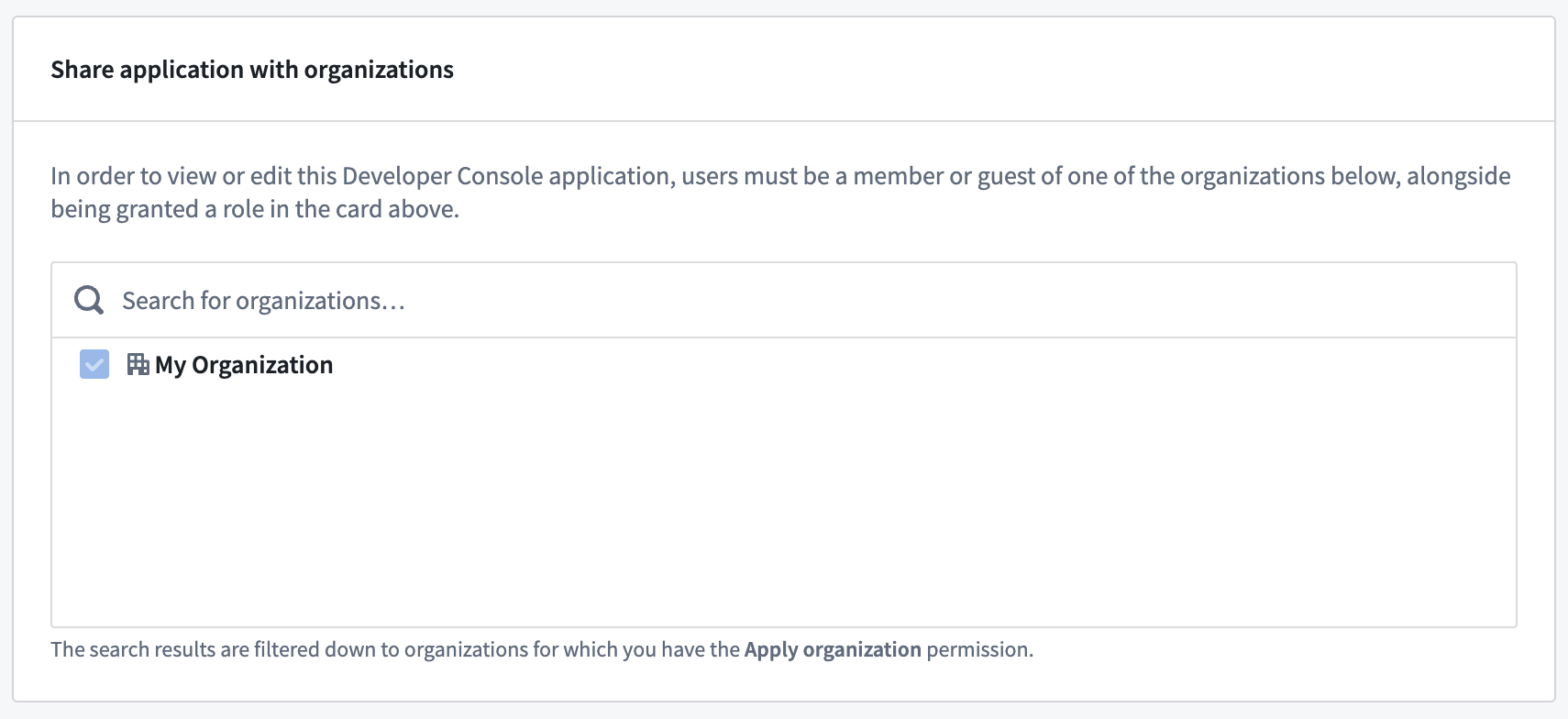Click the Apply organization bold text

click(834, 649)
